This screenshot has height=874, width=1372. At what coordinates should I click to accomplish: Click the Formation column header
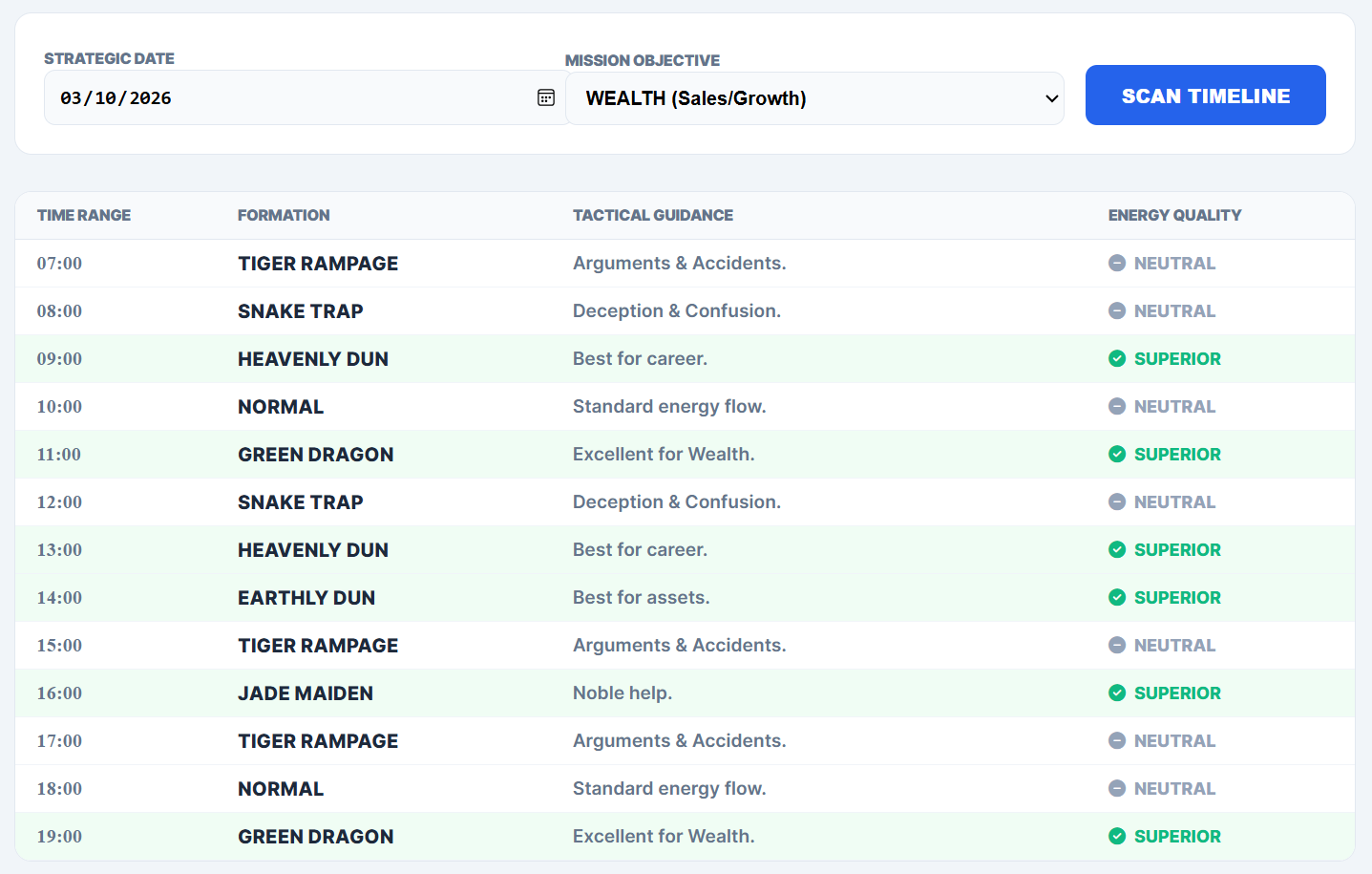(284, 216)
